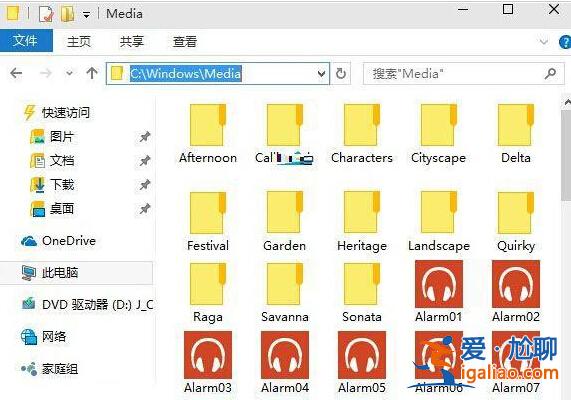Unpin 下载 using its pin icon

[x=145, y=185]
